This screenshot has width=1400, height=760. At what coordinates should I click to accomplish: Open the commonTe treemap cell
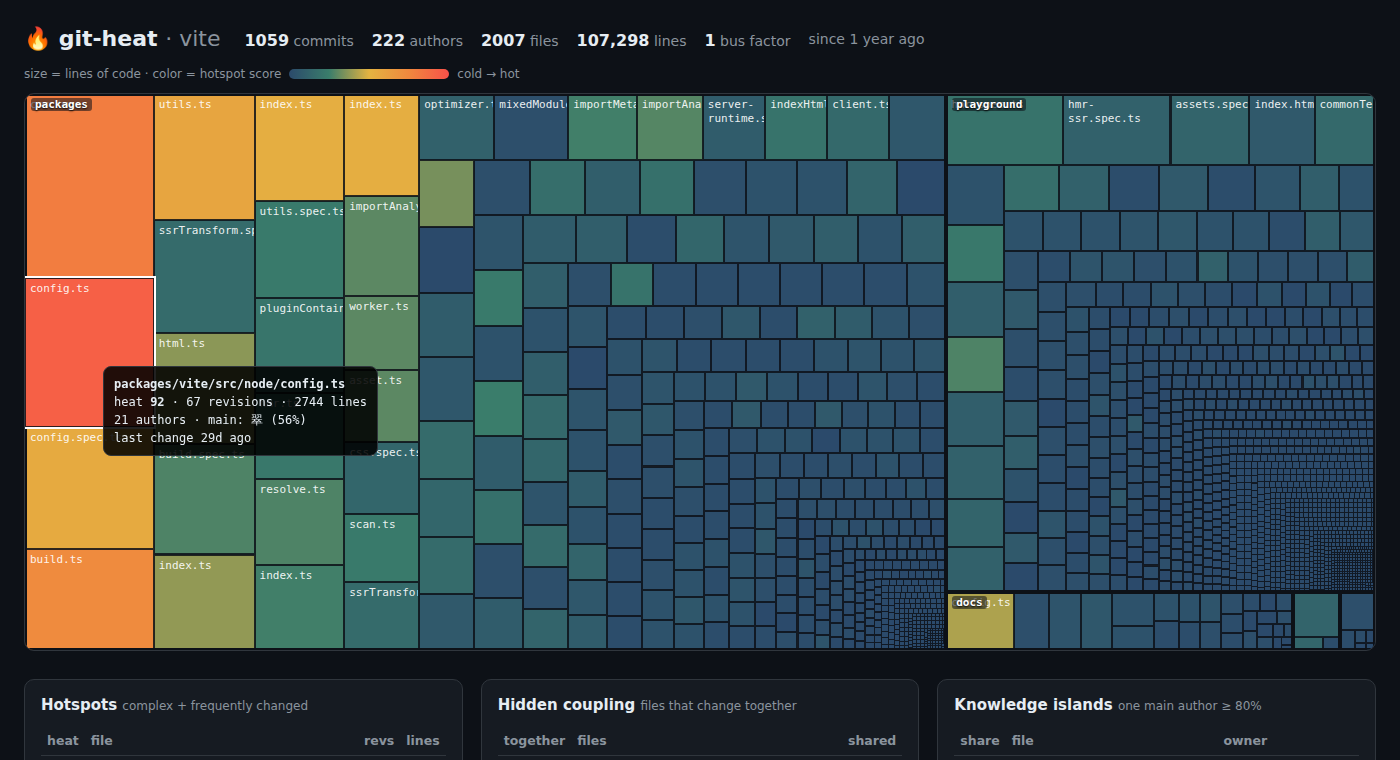(x=1345, y=130)
